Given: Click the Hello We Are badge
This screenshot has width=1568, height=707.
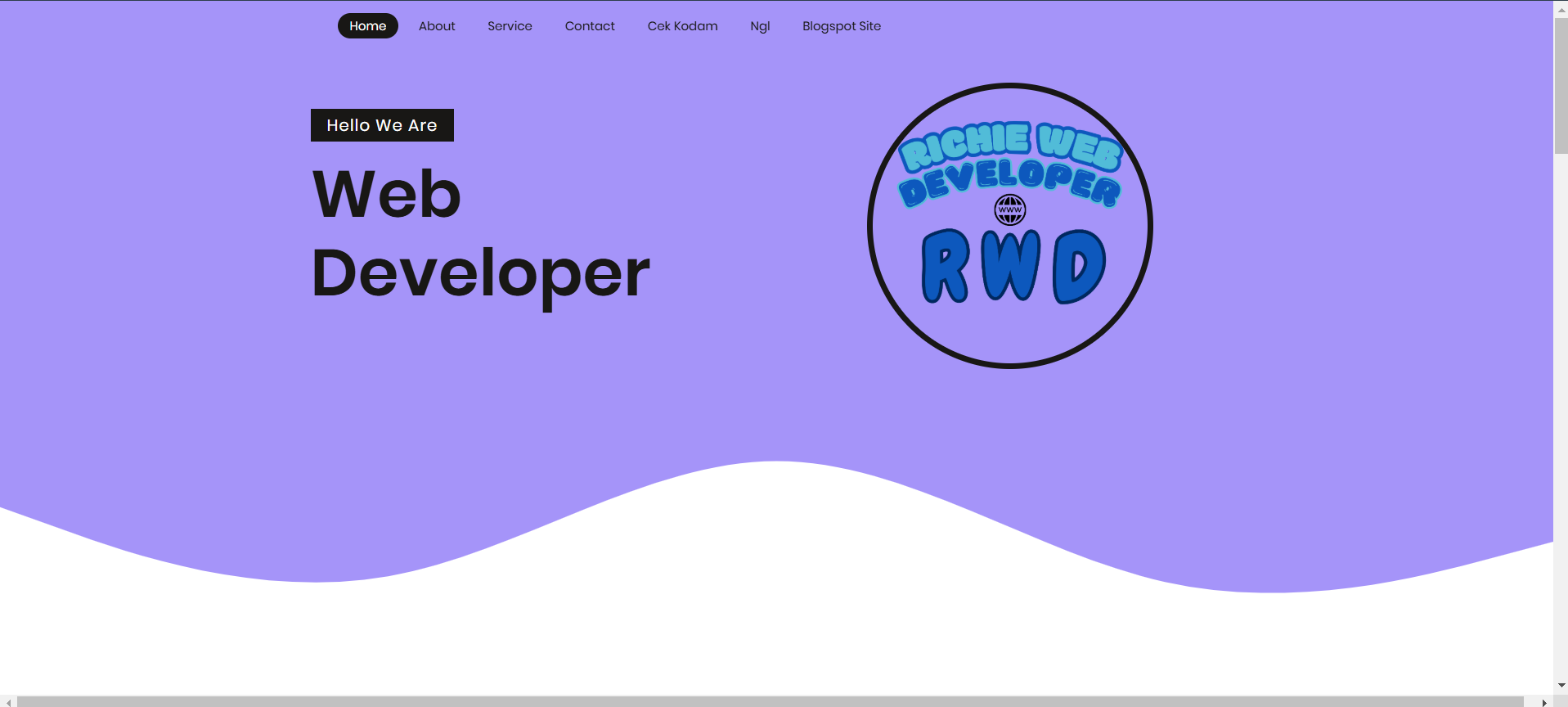Looking at the screenshot, I should [382, 125].
